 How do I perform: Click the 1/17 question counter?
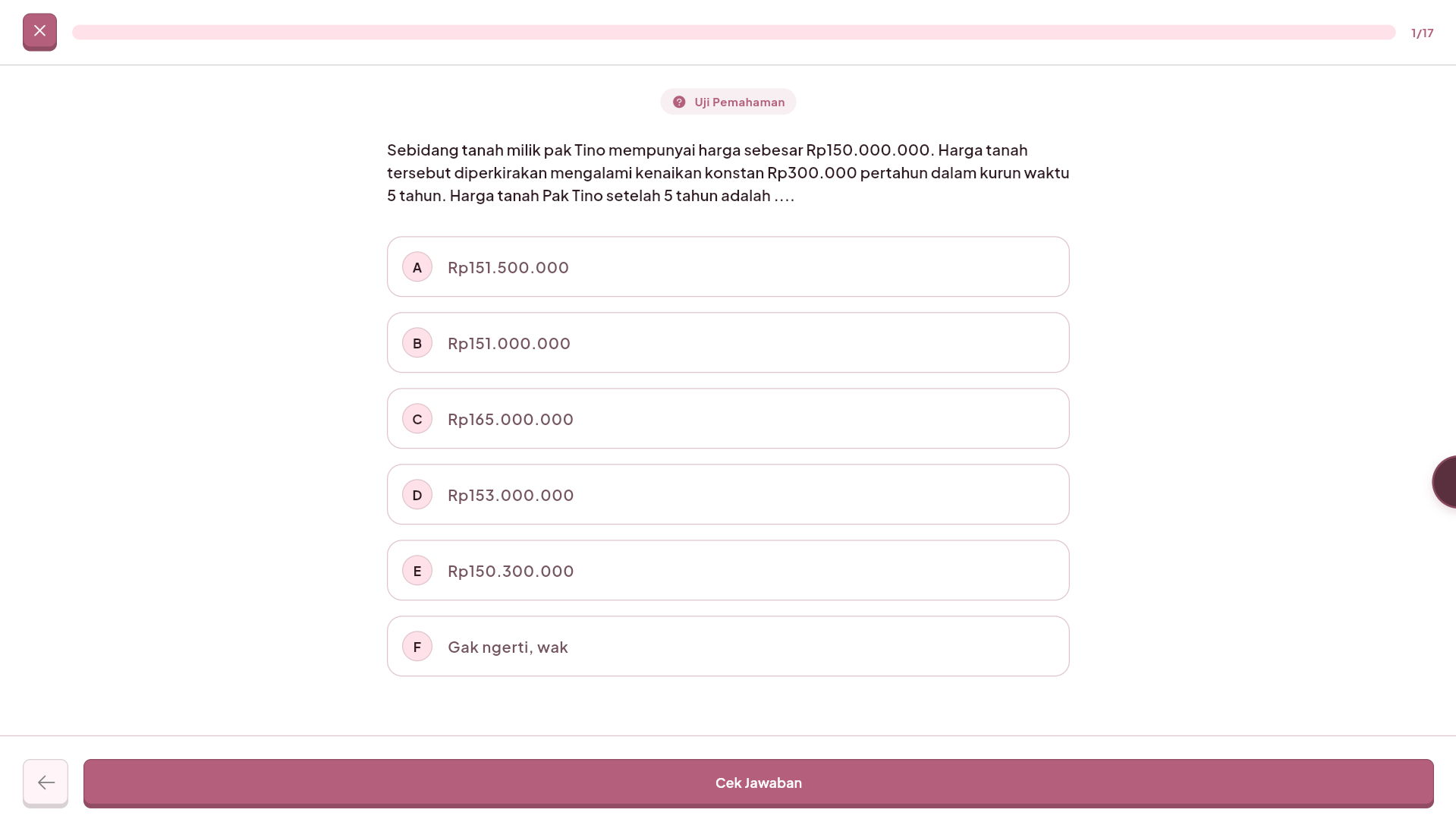coord(1422,33)
